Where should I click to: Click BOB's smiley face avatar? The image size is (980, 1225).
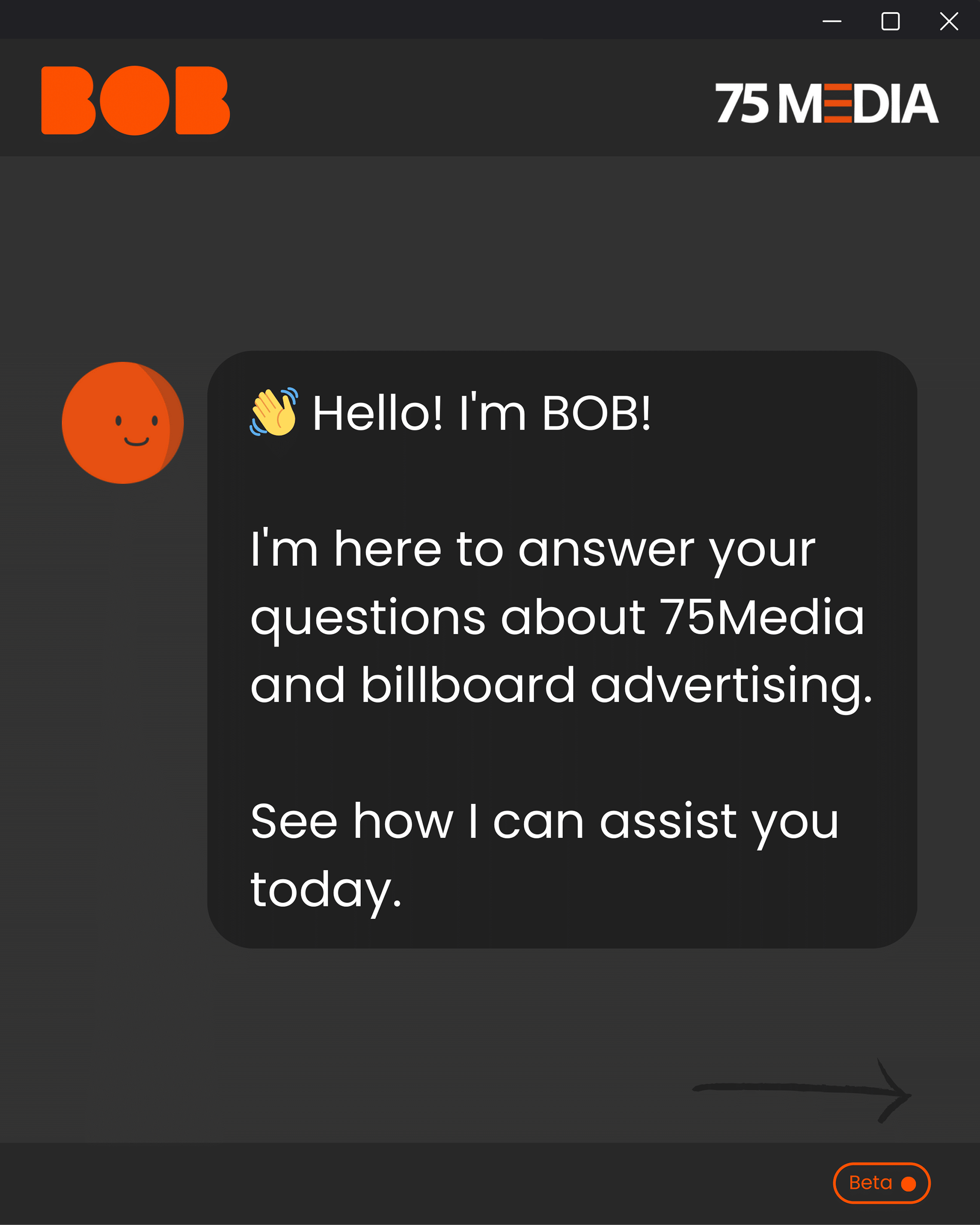pyautogui.click(x=122, y=423)
